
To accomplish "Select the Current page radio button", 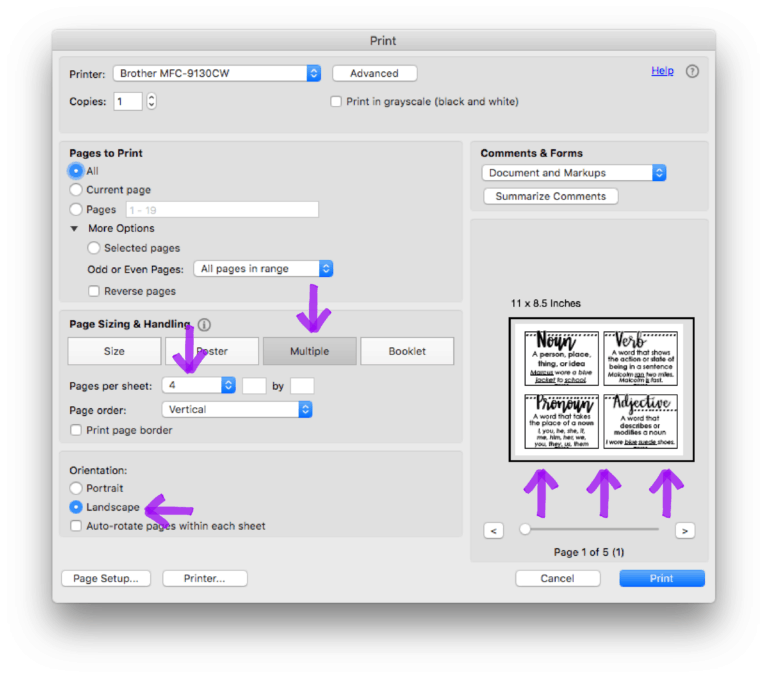I will coord(76,190).
